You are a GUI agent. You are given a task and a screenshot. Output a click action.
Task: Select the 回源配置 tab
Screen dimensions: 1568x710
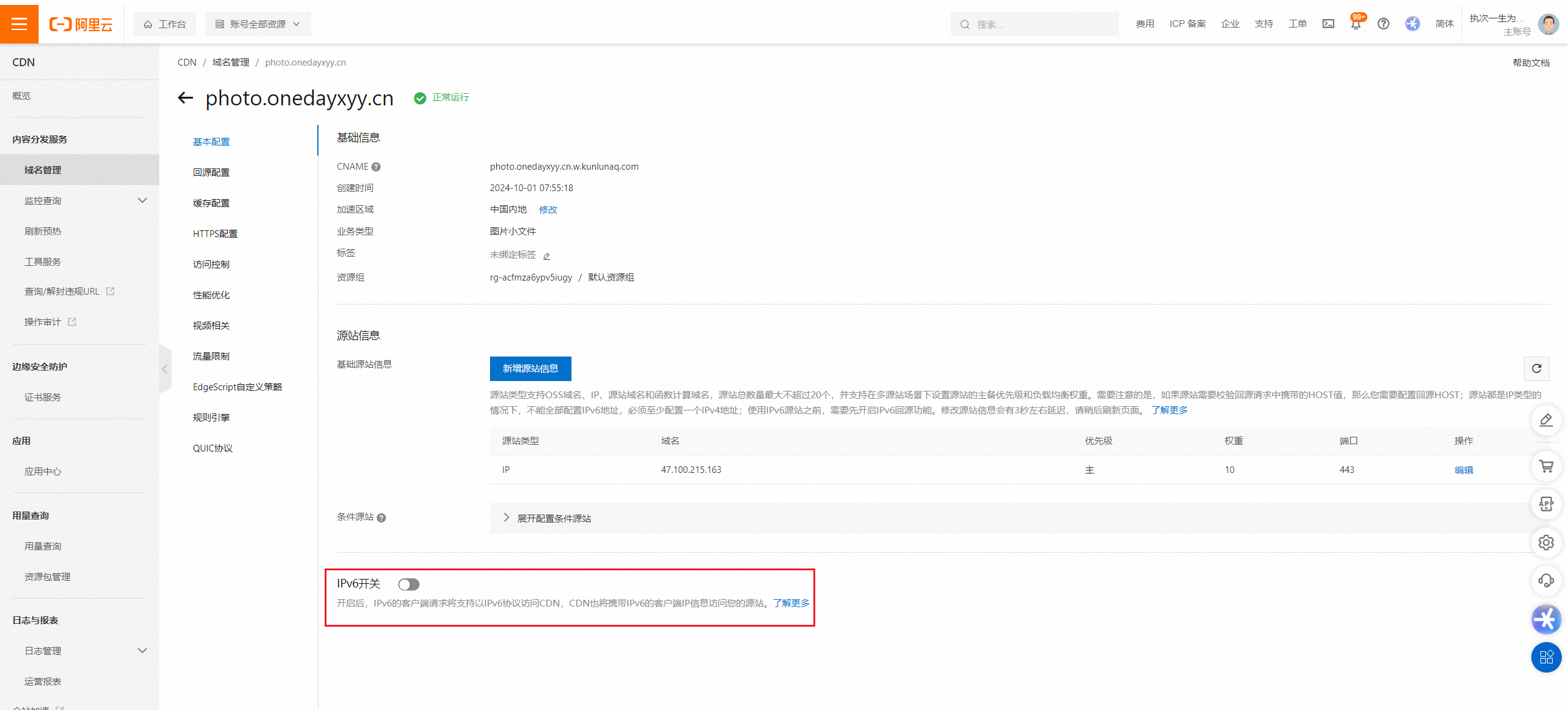[211, 172]
